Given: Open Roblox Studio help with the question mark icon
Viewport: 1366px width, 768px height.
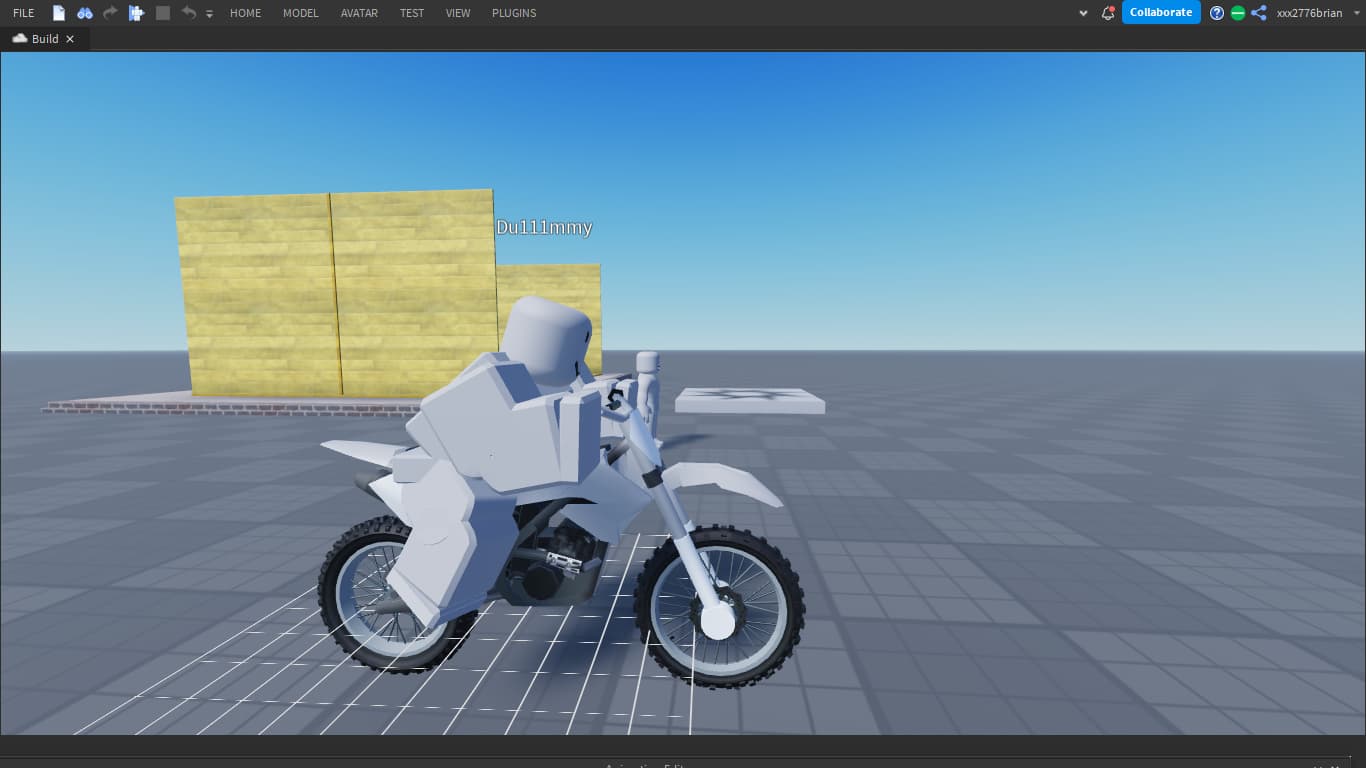Looking at the screenshot, I should click(1217, 13).
